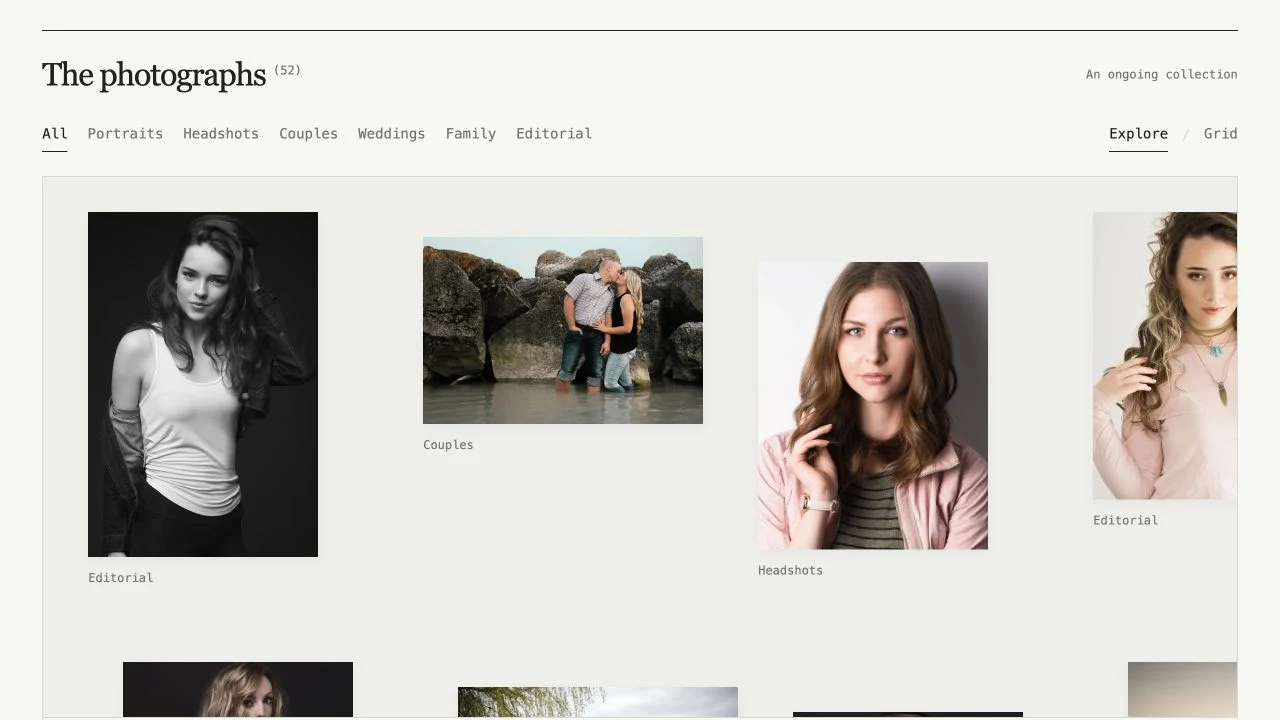The width and height of the screenshot is (1280, 720).
Task: Click 'An ongoing collection' text
Action: 1162,74
